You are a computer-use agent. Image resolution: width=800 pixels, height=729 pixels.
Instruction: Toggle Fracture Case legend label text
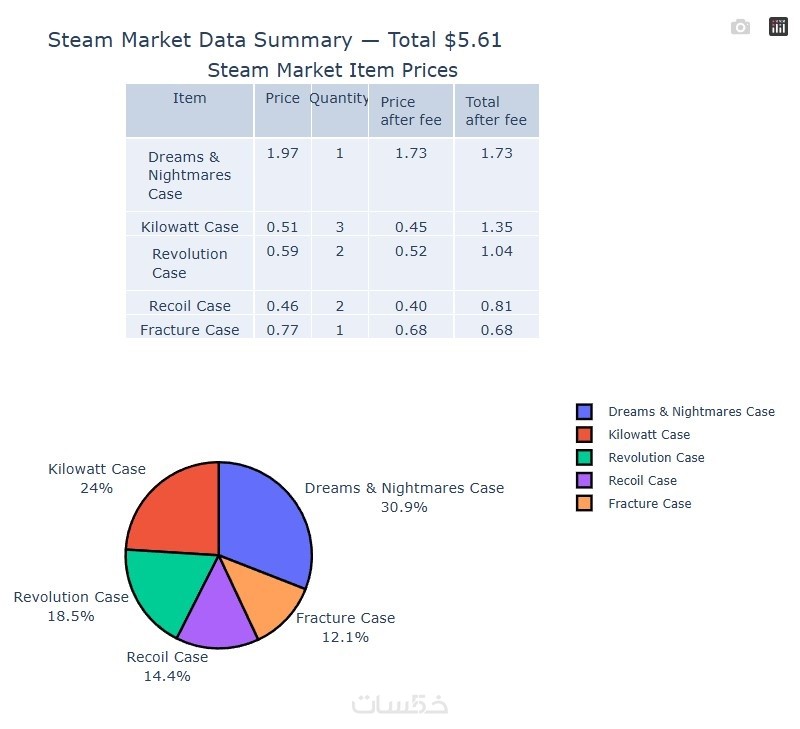click(649, 504)
